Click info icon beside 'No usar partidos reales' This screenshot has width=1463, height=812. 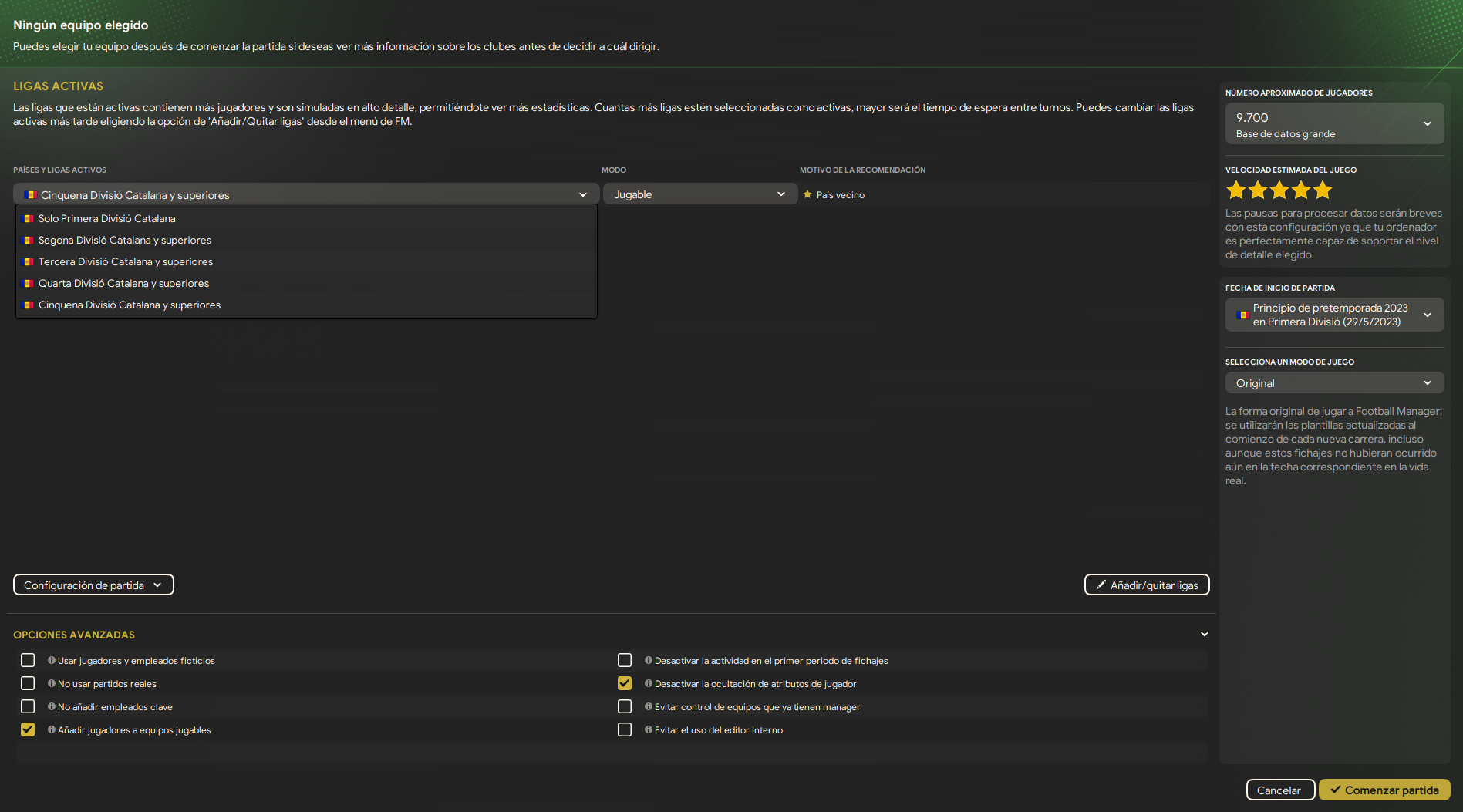[x=52, y=684]
